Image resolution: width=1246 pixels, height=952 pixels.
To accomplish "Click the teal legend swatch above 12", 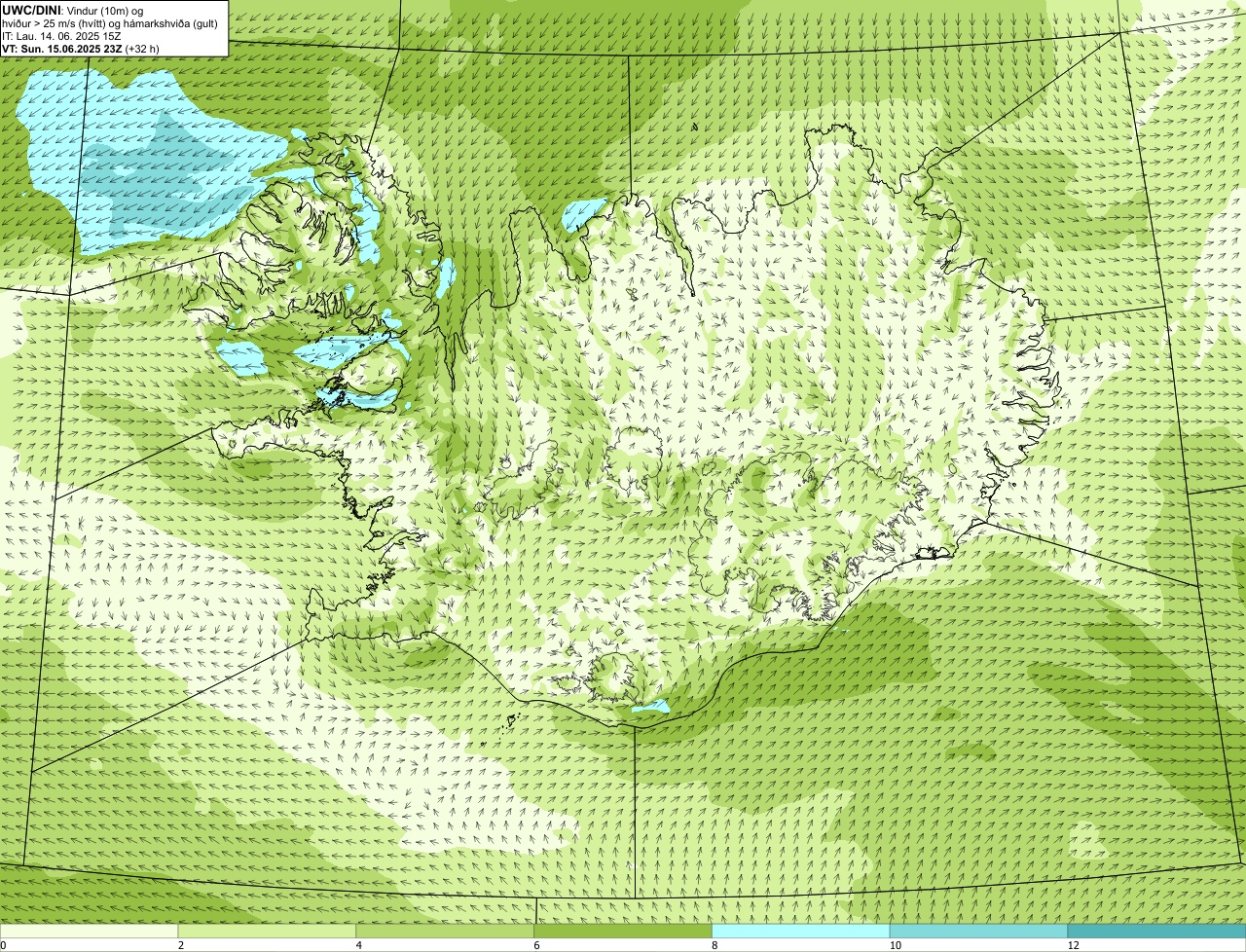I will coord(1156,932).
